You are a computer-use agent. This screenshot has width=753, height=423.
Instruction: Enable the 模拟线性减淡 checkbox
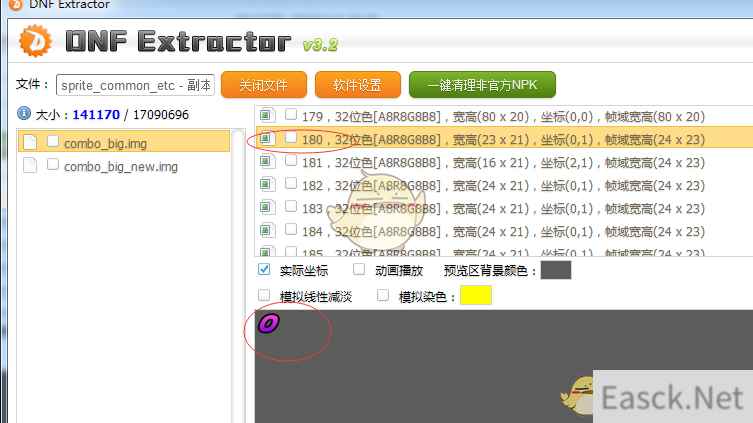click(x=264, y=295)
